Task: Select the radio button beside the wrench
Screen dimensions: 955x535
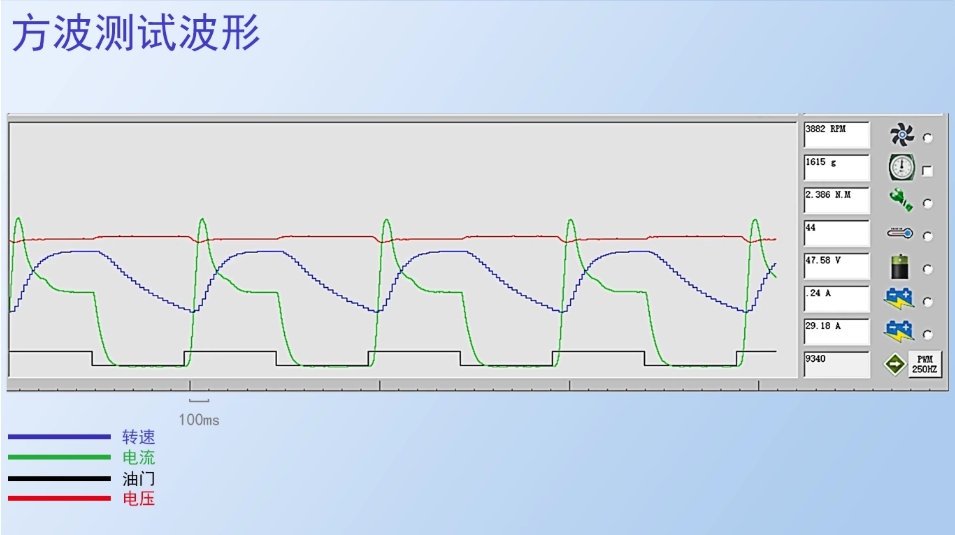Action: [x=928, y=204]
